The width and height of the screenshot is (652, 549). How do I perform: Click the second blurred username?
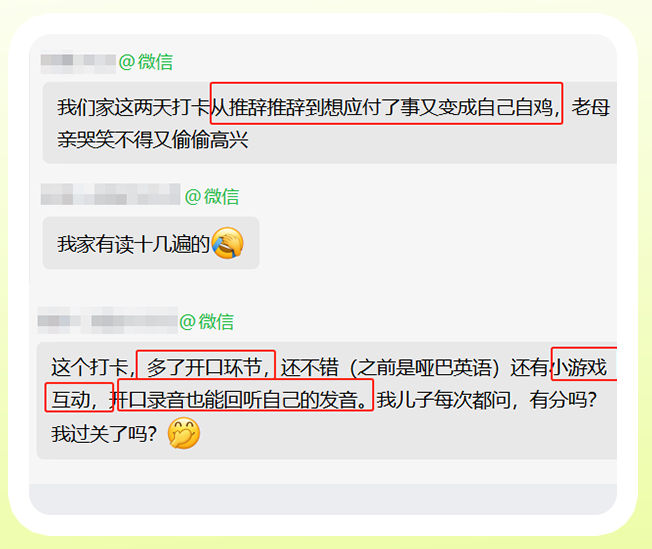coord(110,194)
